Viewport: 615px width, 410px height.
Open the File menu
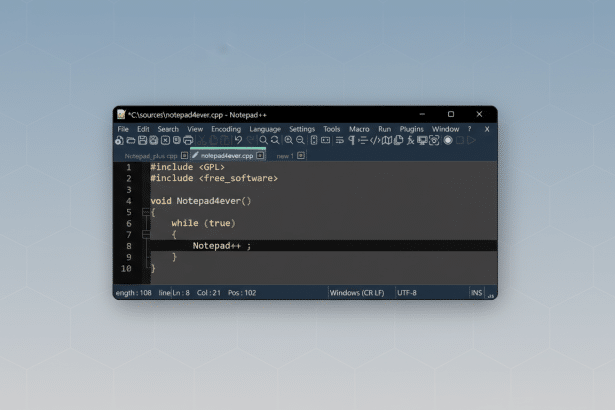click(123, 129)
